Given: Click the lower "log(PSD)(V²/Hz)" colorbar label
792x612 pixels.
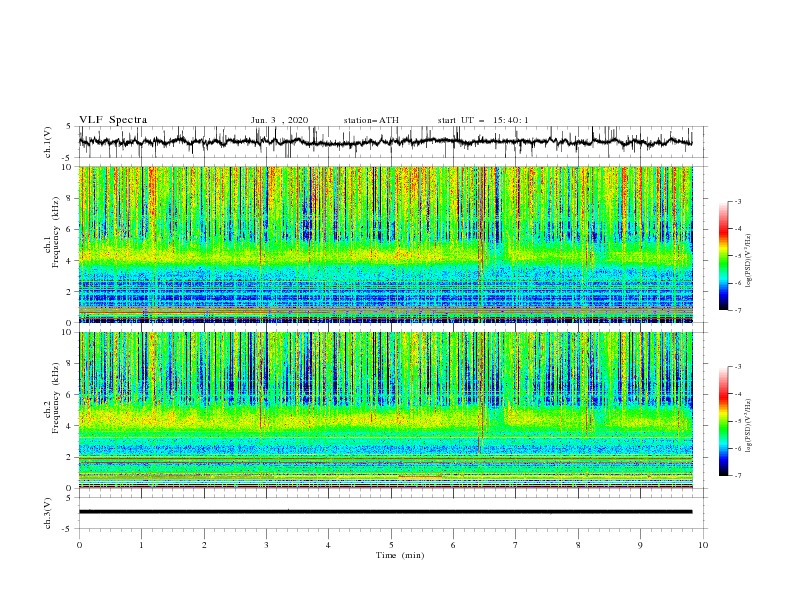Looking at the screenshot, I should pos(749,426).
